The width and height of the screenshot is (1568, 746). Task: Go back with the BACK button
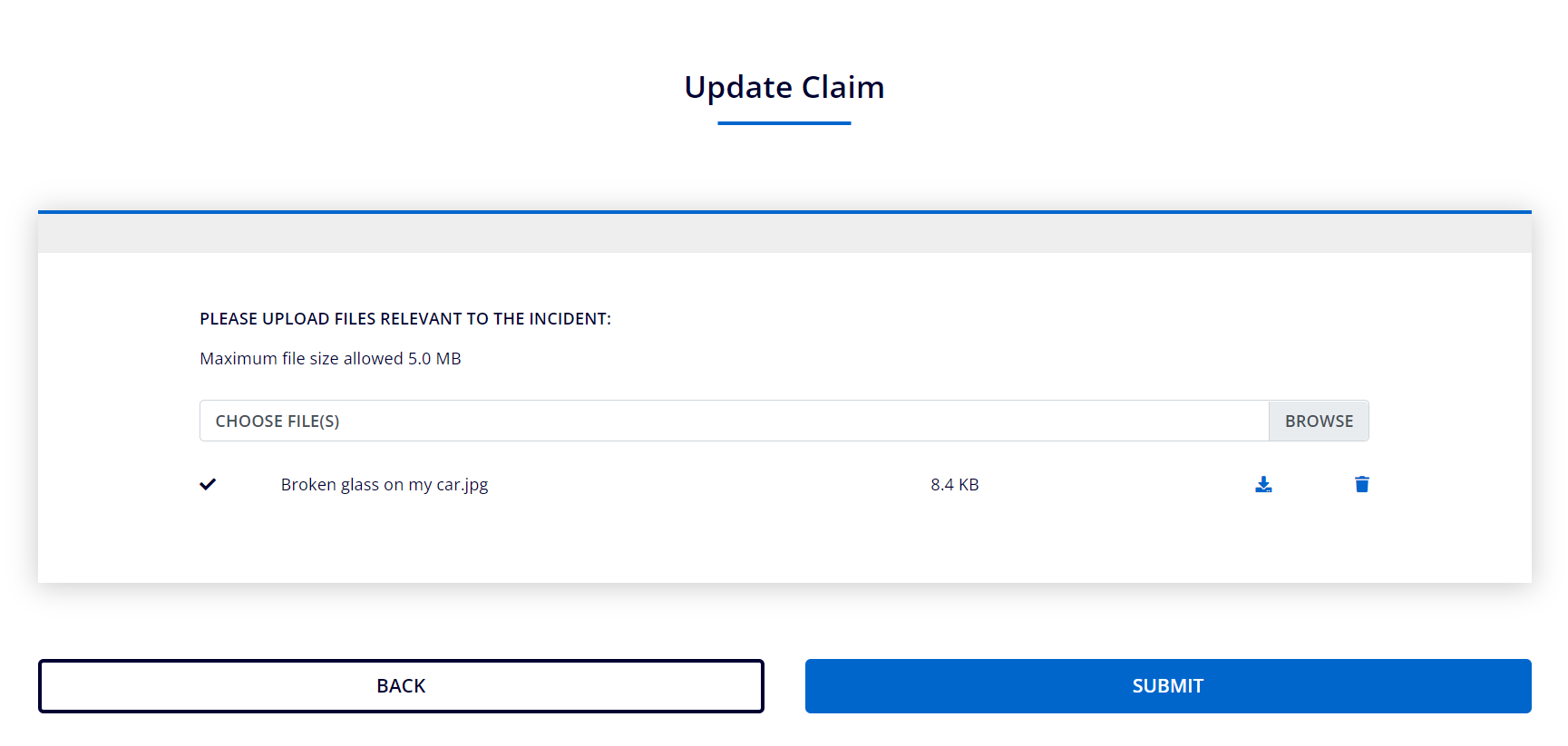coord(401,686)
